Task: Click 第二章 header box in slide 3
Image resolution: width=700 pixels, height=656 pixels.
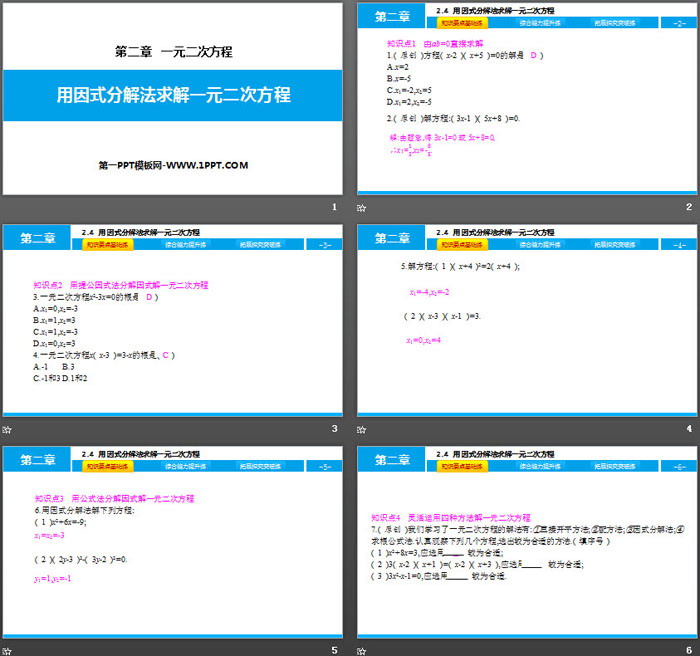Action: [37, 238]
